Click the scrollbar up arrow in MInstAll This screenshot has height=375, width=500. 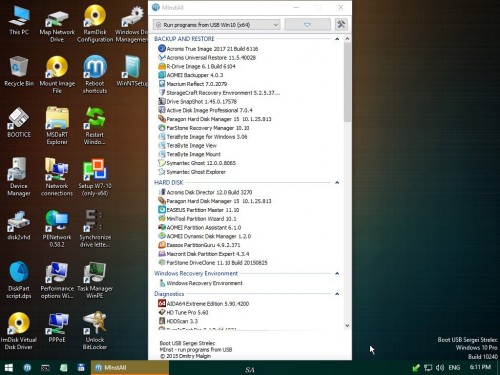347,39
